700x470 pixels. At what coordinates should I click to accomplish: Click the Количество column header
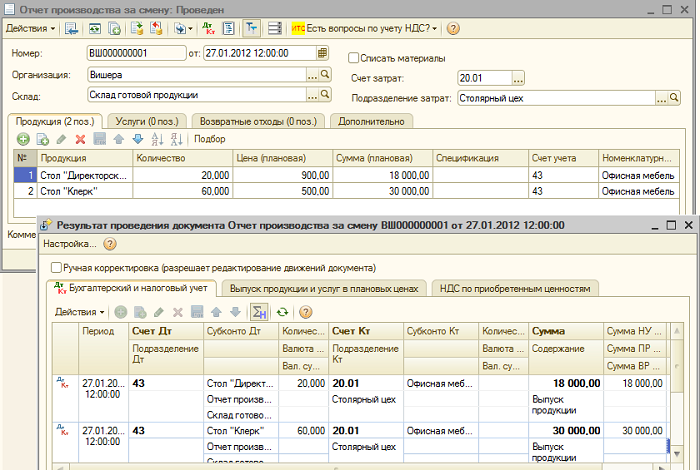[x=183, y=158]
